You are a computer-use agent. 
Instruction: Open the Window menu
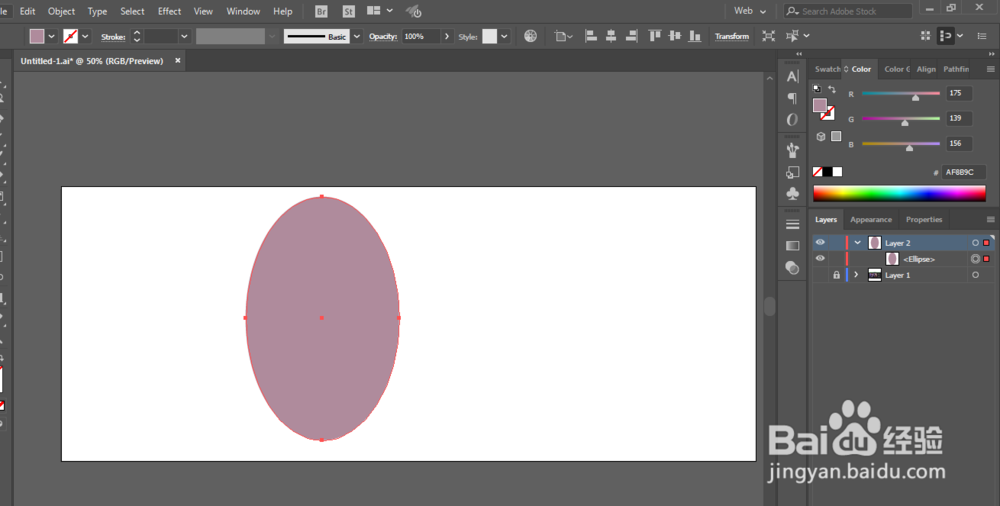244,11
